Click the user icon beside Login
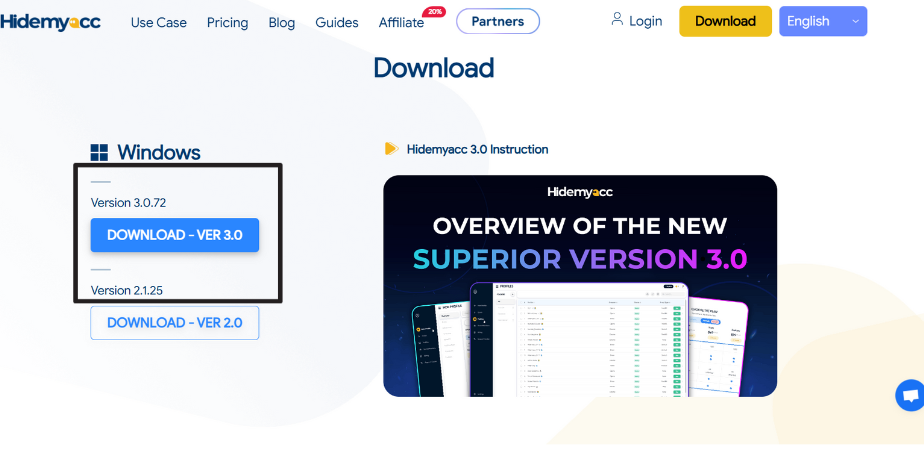Viewport: 924px width, 471px height. (617, 19)
